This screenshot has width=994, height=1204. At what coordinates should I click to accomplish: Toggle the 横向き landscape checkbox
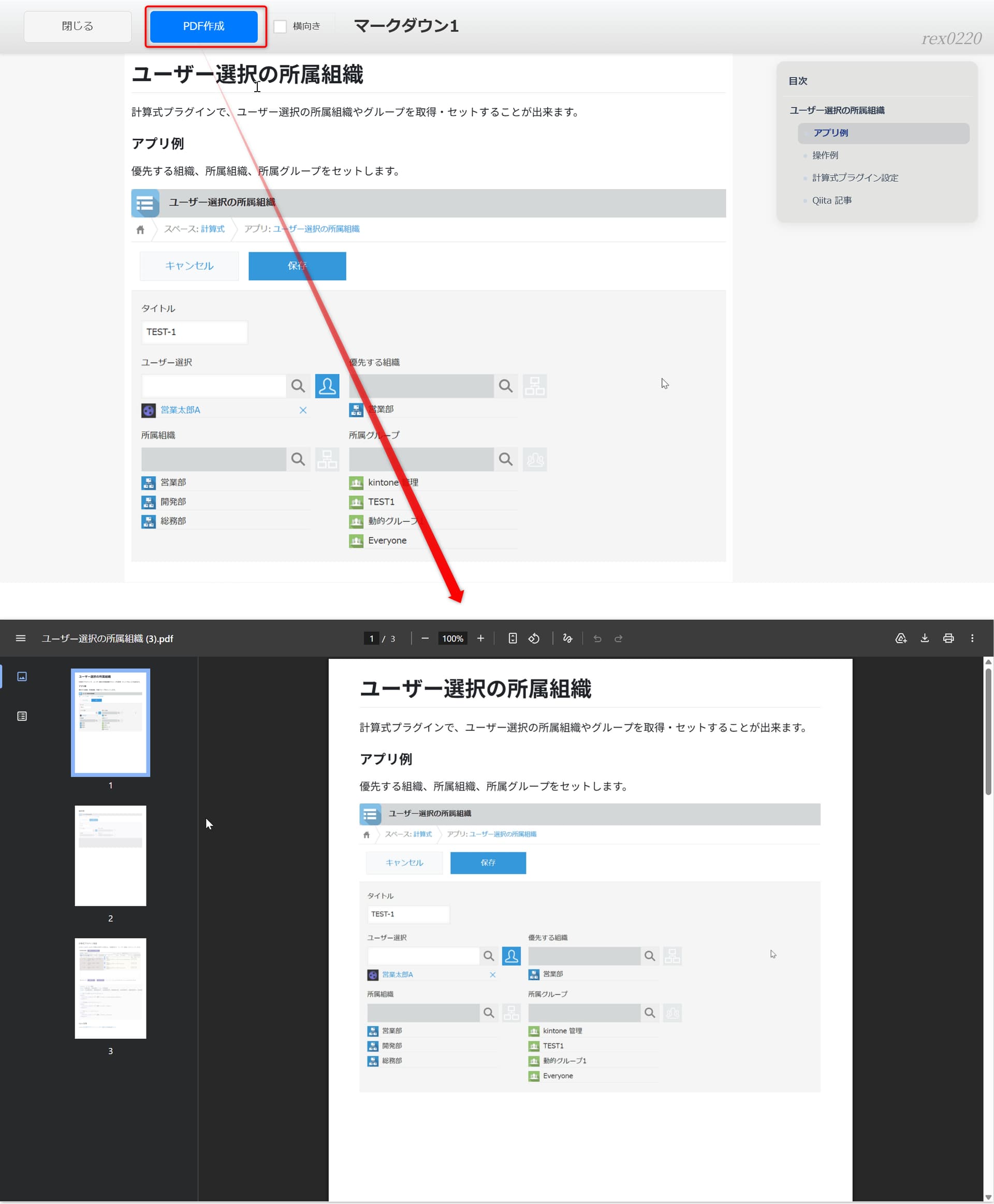[280, 26]
